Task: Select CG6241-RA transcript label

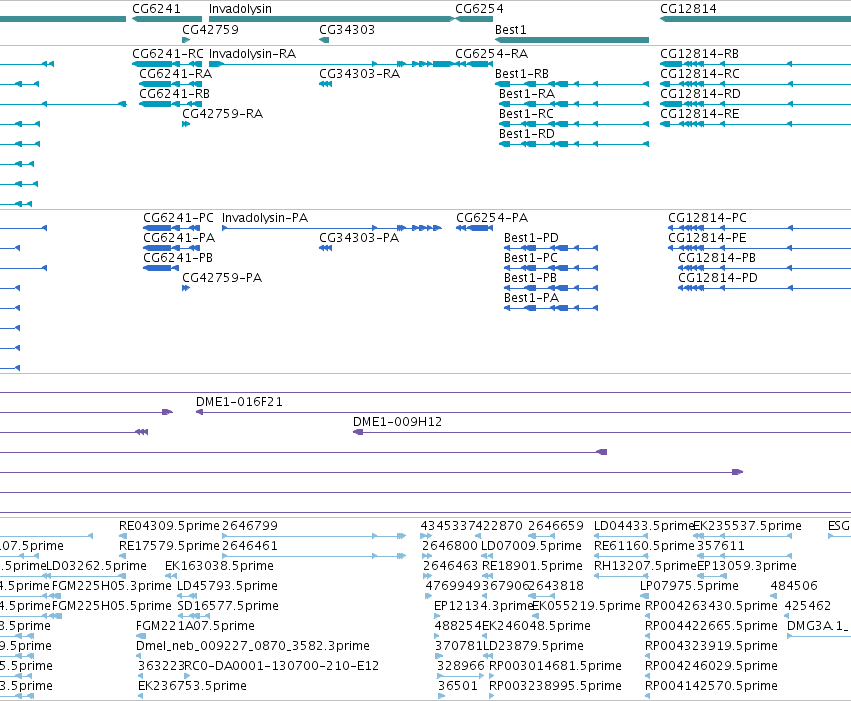Action: click(x=175, y=74)
